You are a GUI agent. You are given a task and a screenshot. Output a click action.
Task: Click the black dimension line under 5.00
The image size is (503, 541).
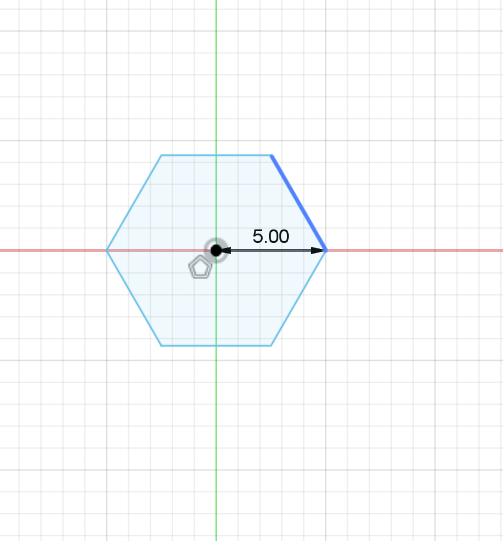[x=271, y=250]
